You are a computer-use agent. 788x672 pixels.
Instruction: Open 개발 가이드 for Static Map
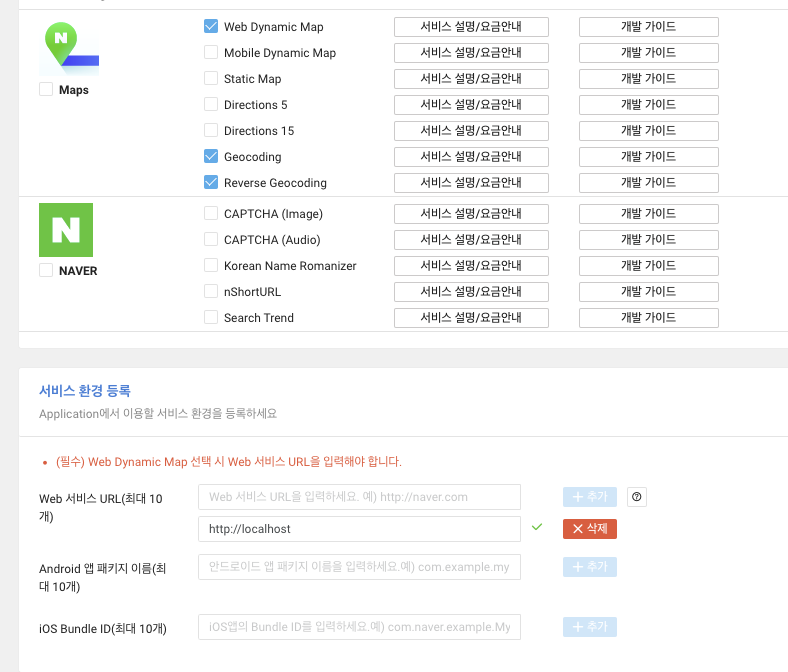(648, 79)
